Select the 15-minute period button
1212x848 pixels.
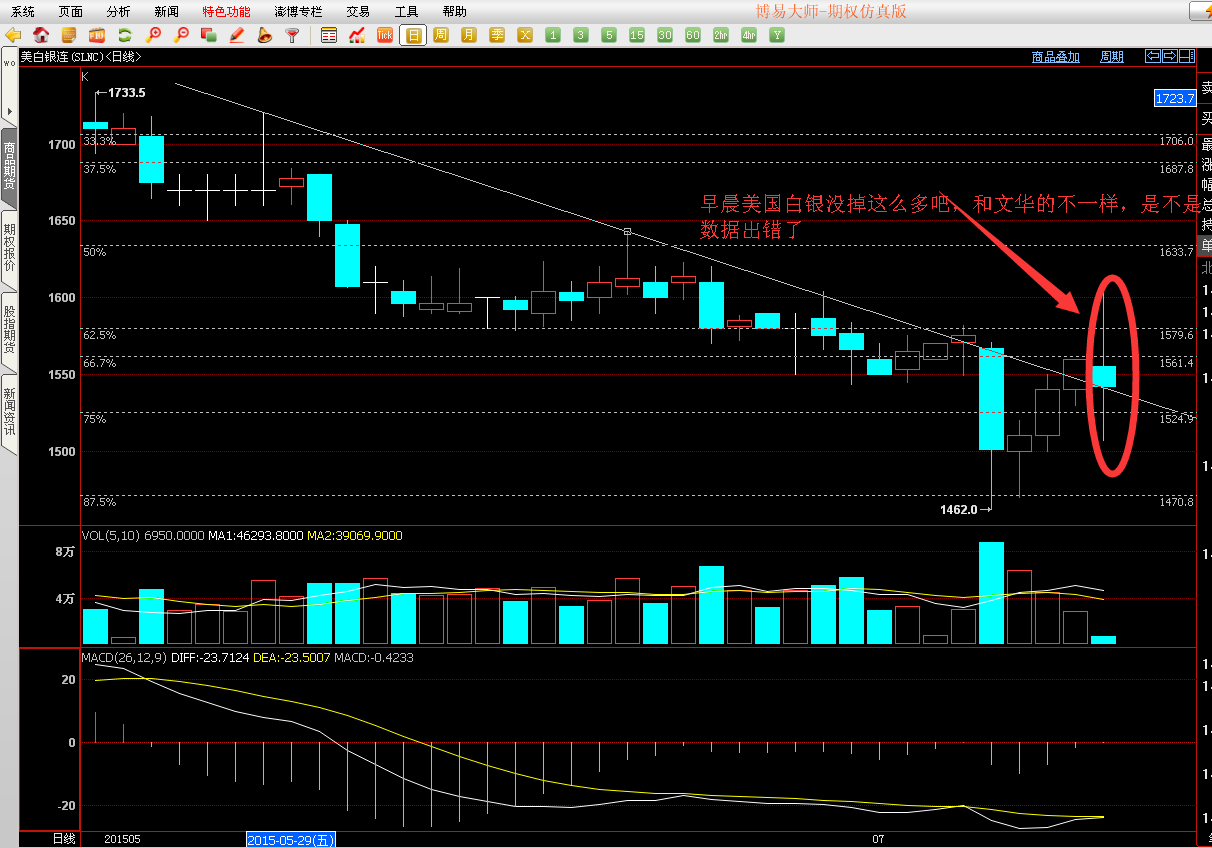pyautogui.click(x=637, y=35)
